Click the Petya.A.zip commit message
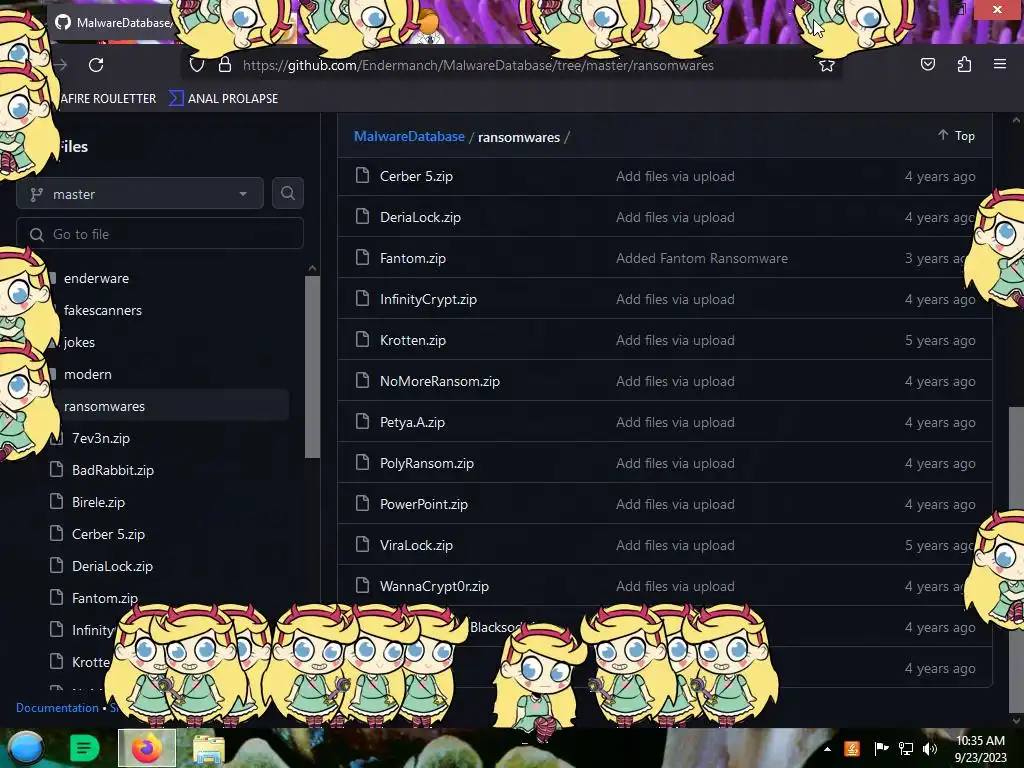Viewport: 1024px width, 768px height. [675, 422]
